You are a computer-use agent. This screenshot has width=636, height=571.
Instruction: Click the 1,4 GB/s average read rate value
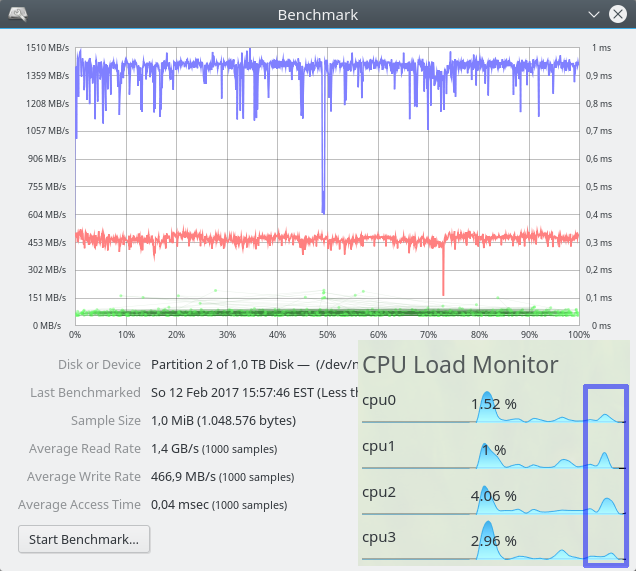[175, 449]
